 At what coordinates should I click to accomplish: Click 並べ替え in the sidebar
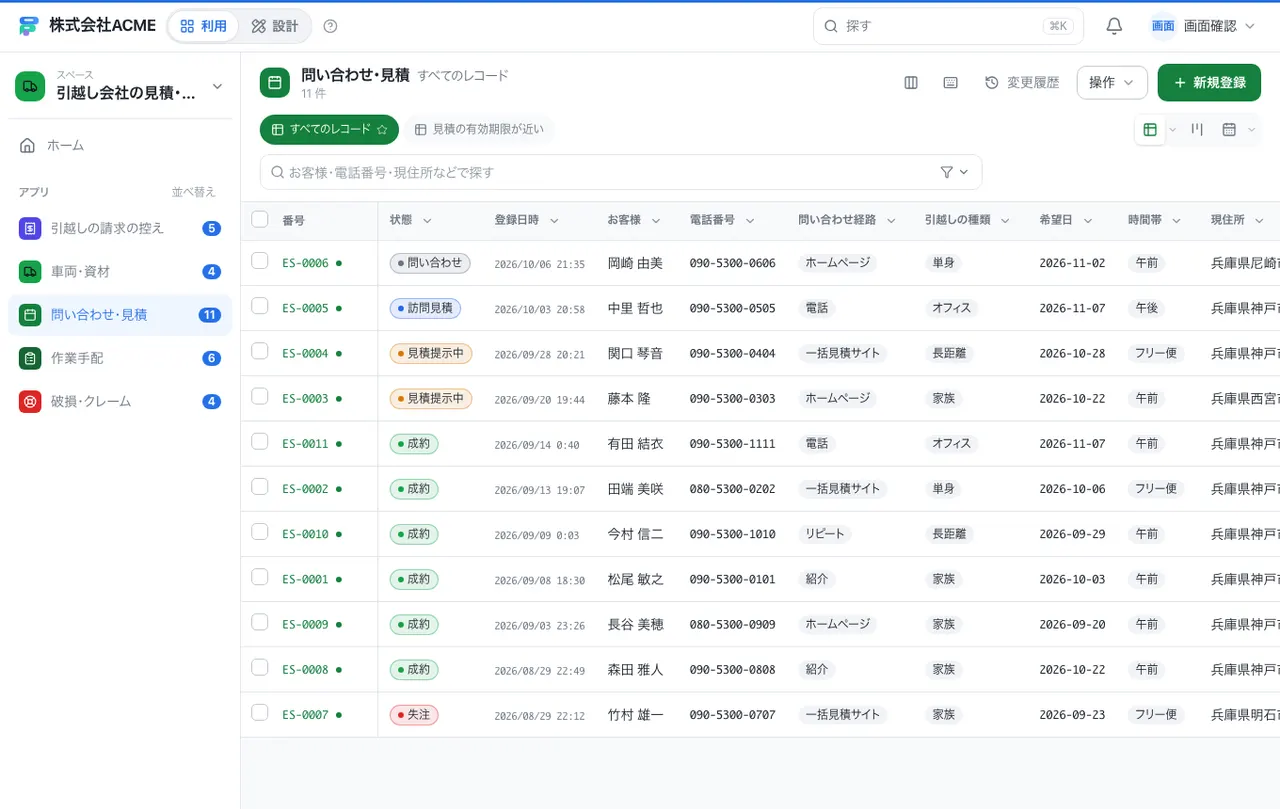(193, 192)
